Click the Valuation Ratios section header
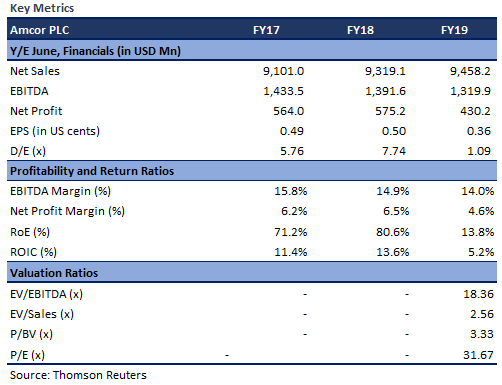 [x=54, y=273]
